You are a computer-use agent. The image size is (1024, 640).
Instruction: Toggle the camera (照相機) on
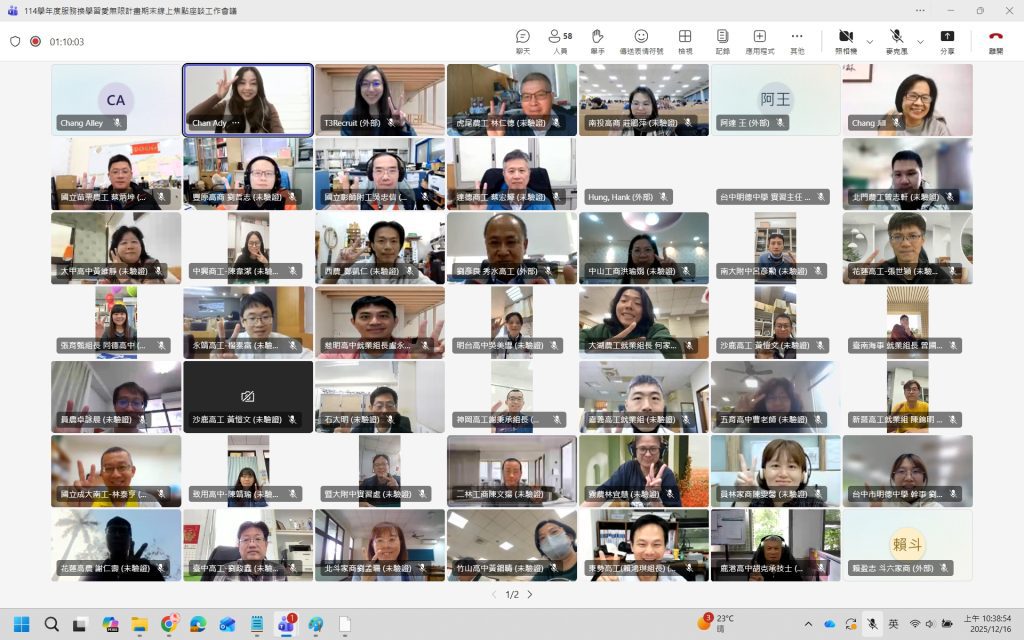click(846, 41)
